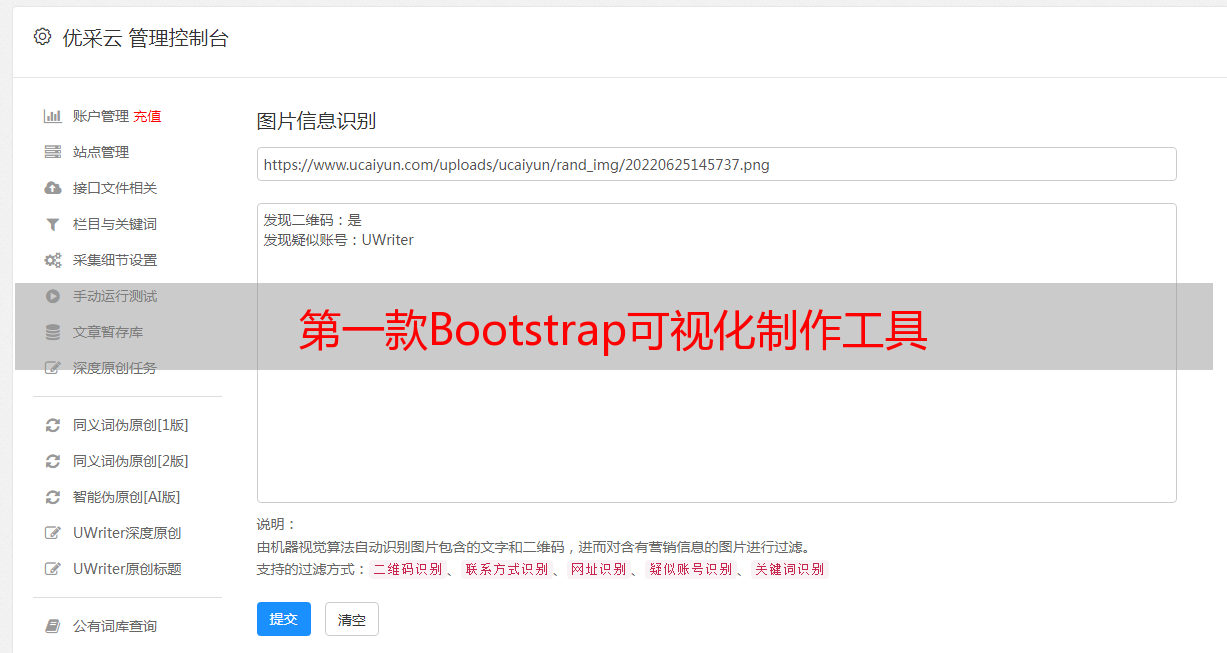This screenshot has width=1227, height=653.
Task: Click inside the recognition result text area
Action: click(716, 353)
